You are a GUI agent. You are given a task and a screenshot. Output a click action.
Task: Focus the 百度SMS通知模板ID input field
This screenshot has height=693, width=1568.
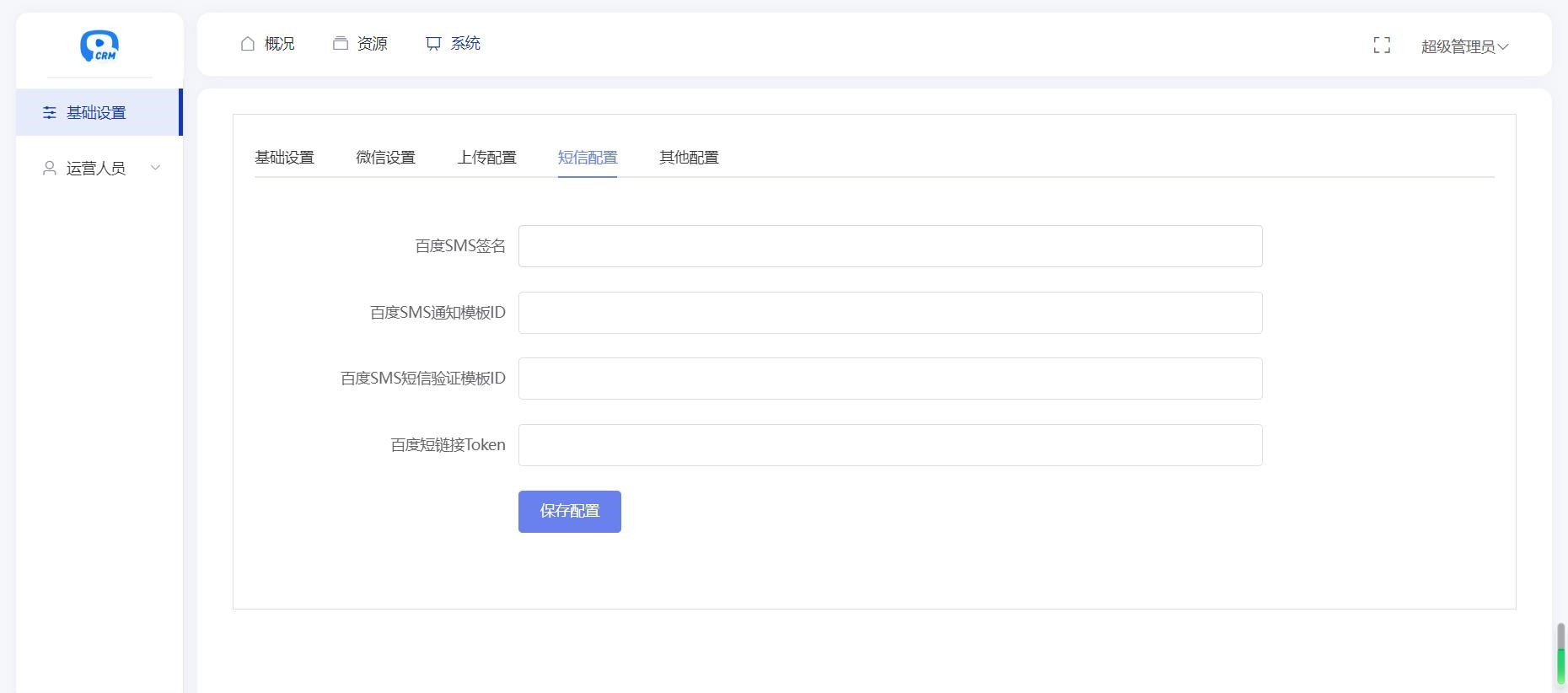pyautogui.click(x=890, y=313)
